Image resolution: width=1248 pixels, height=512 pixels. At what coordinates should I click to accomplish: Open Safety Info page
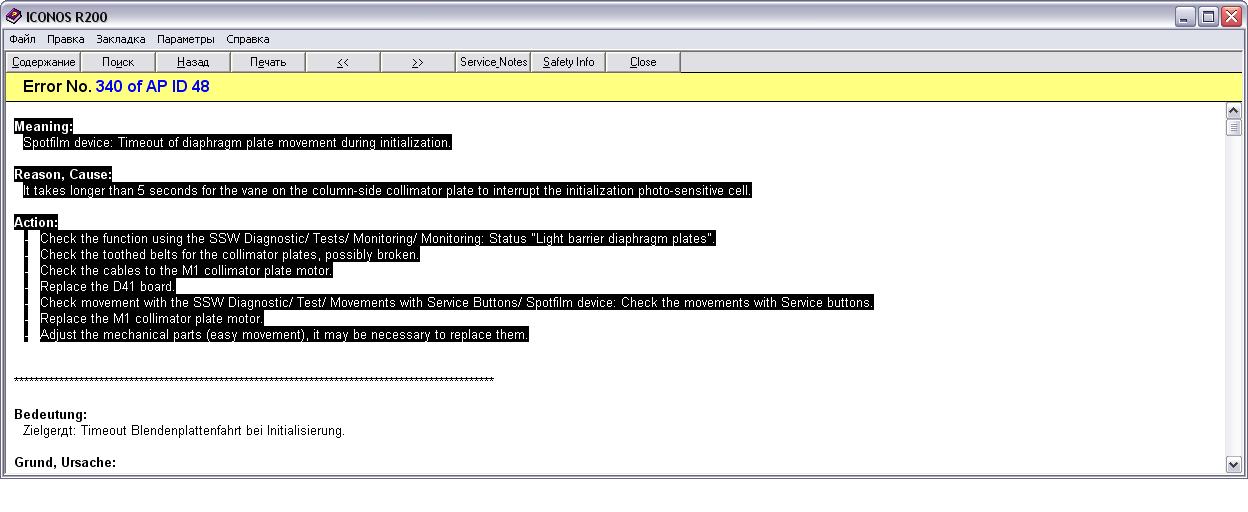click(568, 62)
